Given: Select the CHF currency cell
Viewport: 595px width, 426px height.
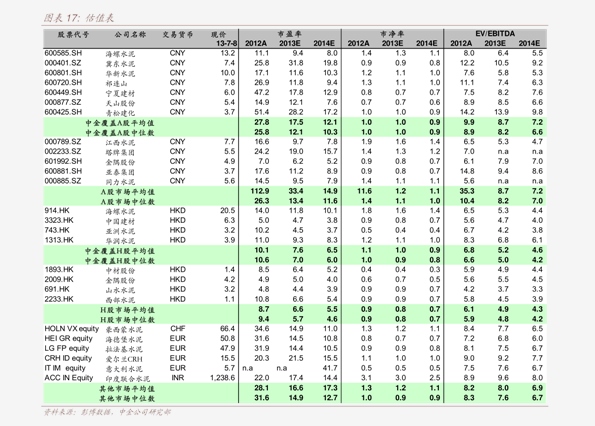Looking at the screenshot, I should coord(178,329).
